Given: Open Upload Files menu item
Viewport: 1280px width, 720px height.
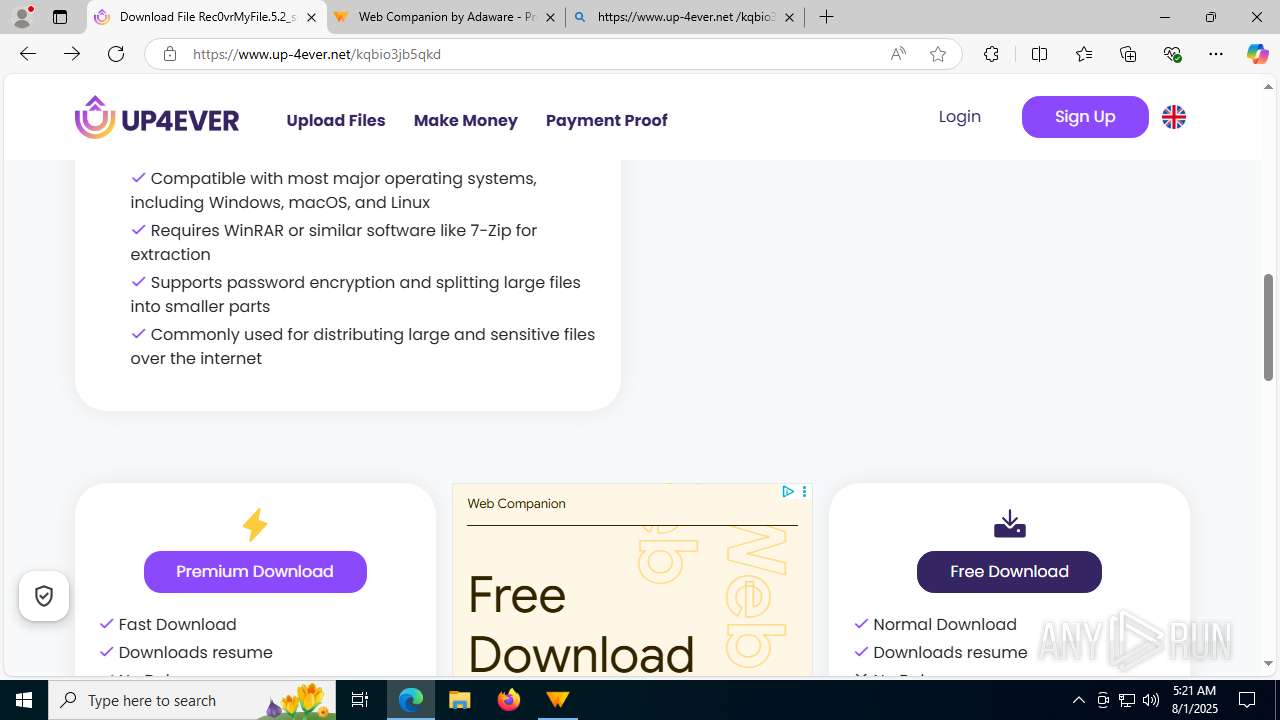Looking at the screenshot, I should tap(336, 120).
